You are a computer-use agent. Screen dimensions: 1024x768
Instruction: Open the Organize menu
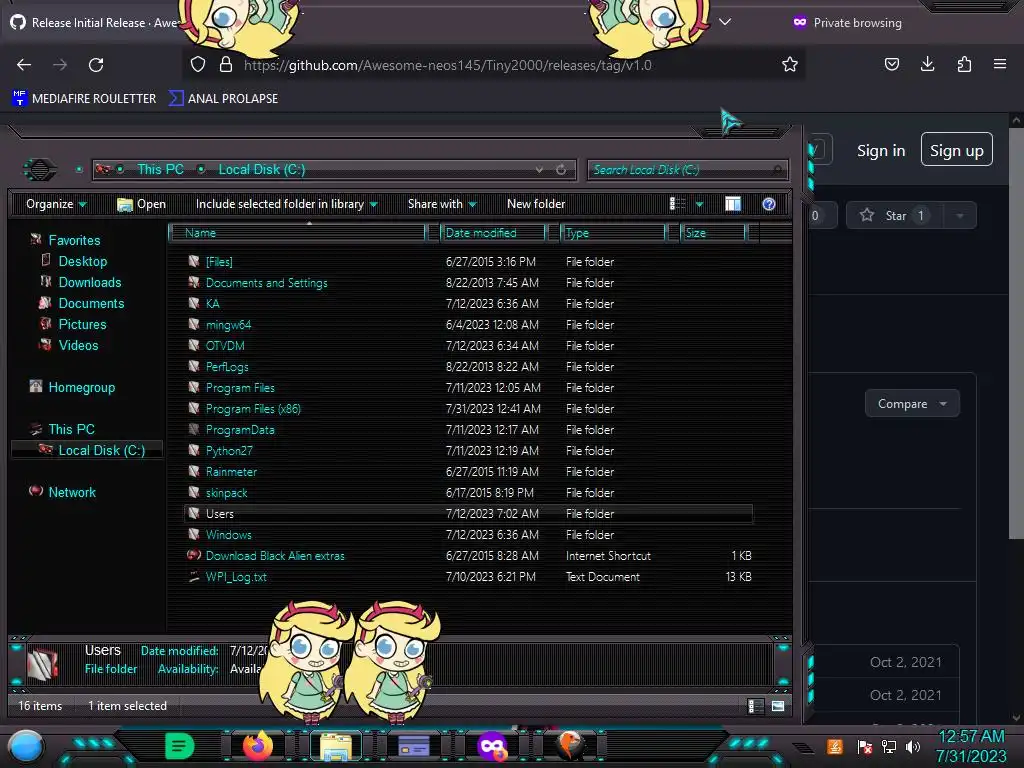pos(56,204)
